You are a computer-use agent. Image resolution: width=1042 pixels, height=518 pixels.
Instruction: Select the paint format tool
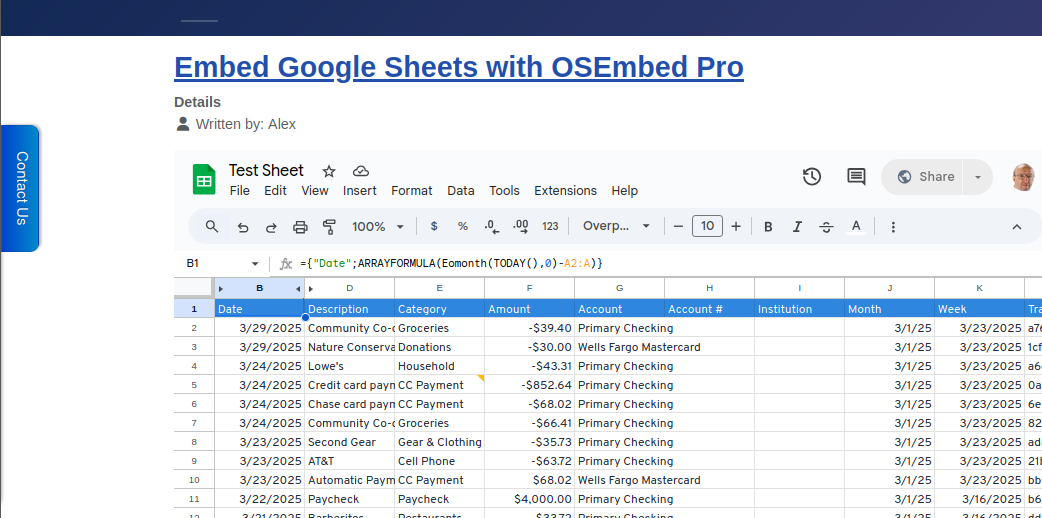coord(329,227)
